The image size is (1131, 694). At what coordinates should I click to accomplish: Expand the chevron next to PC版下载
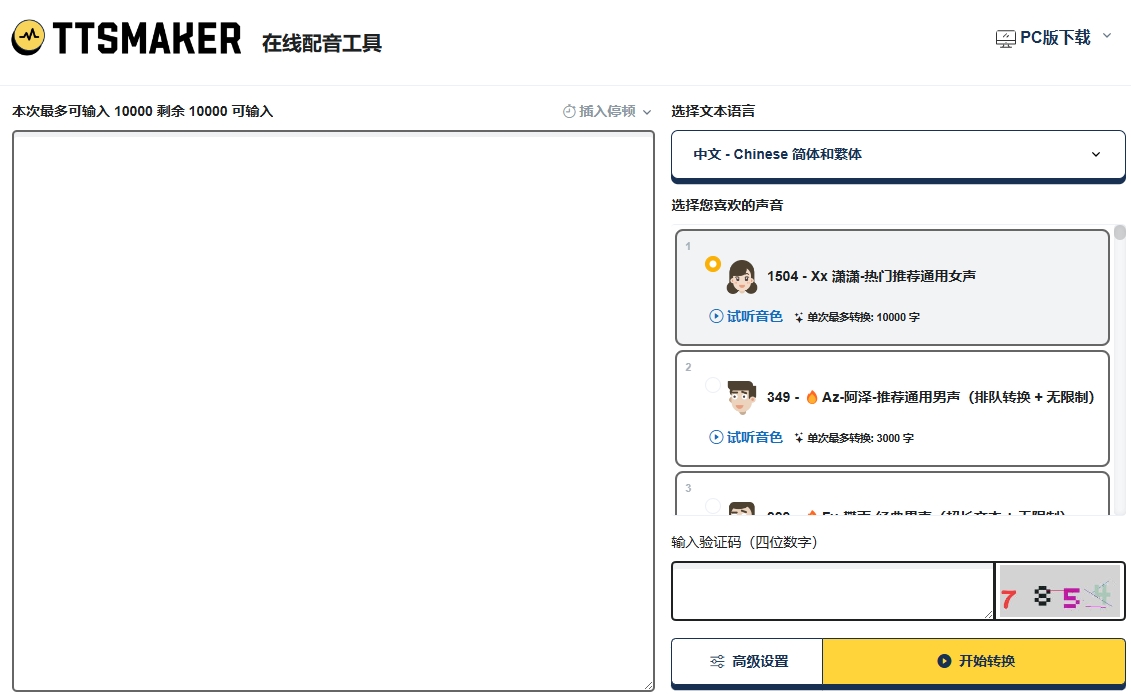pos(1106,34)
